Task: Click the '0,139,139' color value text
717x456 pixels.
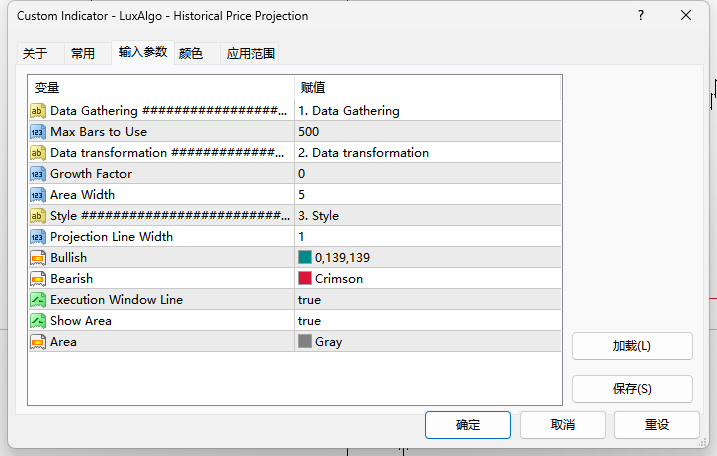Action: (x=342, y=258)
